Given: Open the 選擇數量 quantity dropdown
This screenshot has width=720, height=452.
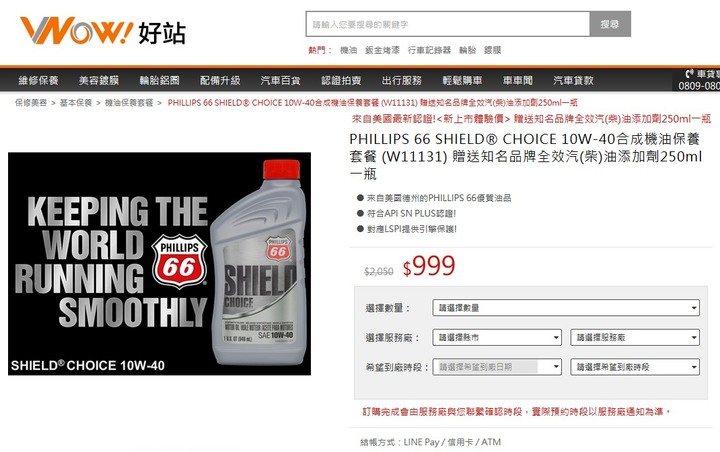Looking at the screenshot, I should tap(566, 308).
